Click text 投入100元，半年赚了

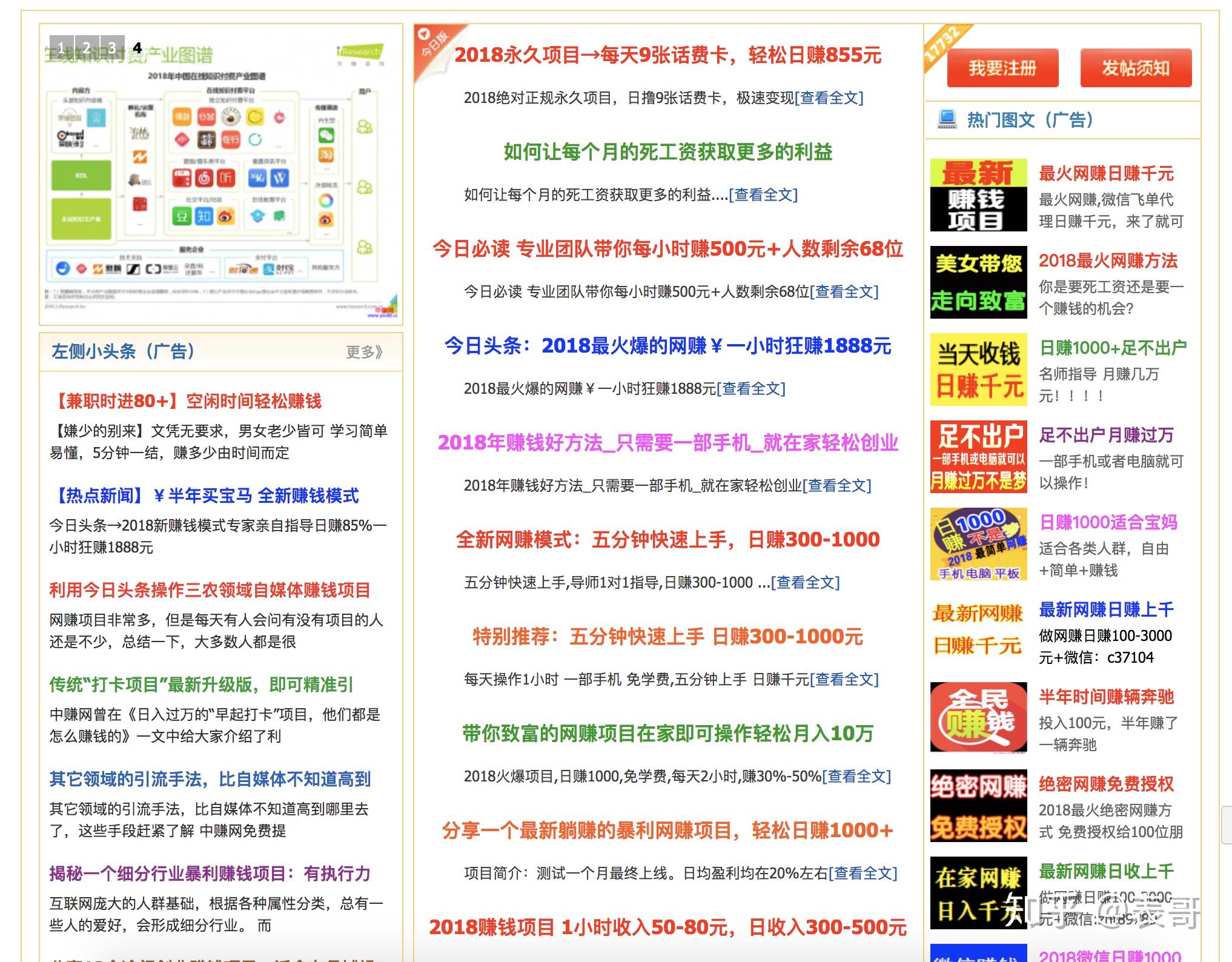click(x=1108, y=723)
